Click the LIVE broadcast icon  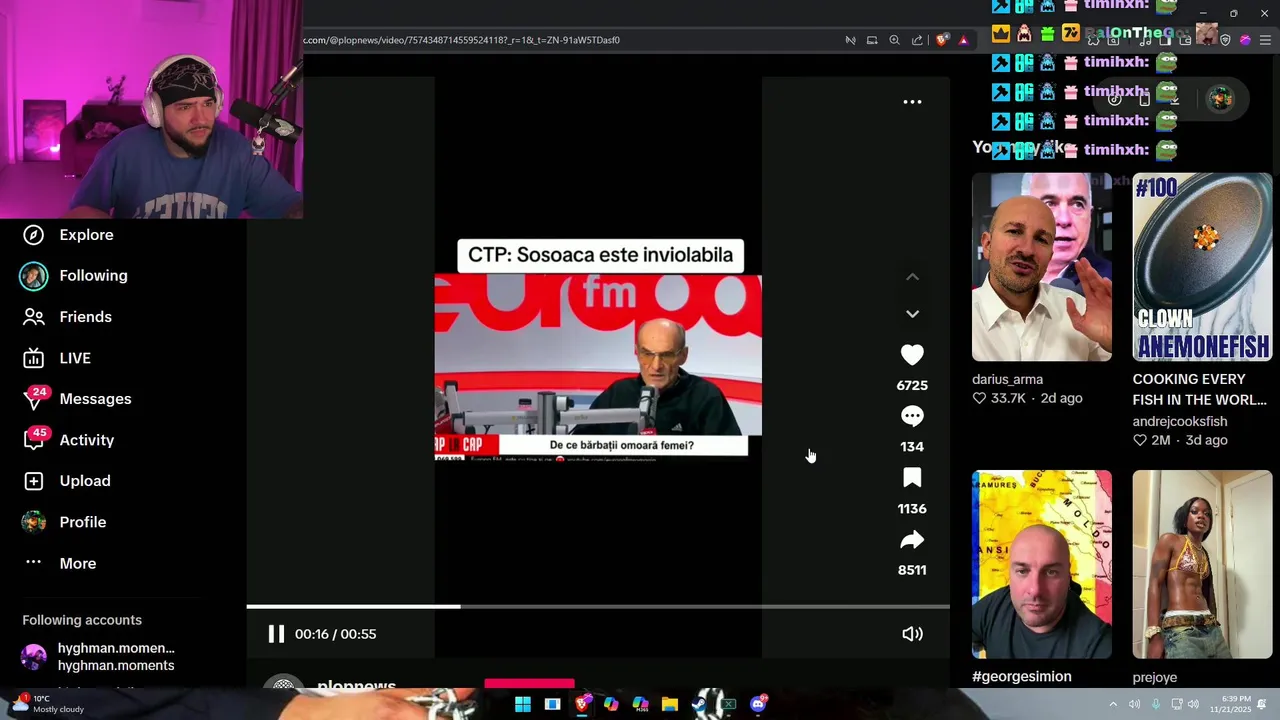(x=33, y=358)
